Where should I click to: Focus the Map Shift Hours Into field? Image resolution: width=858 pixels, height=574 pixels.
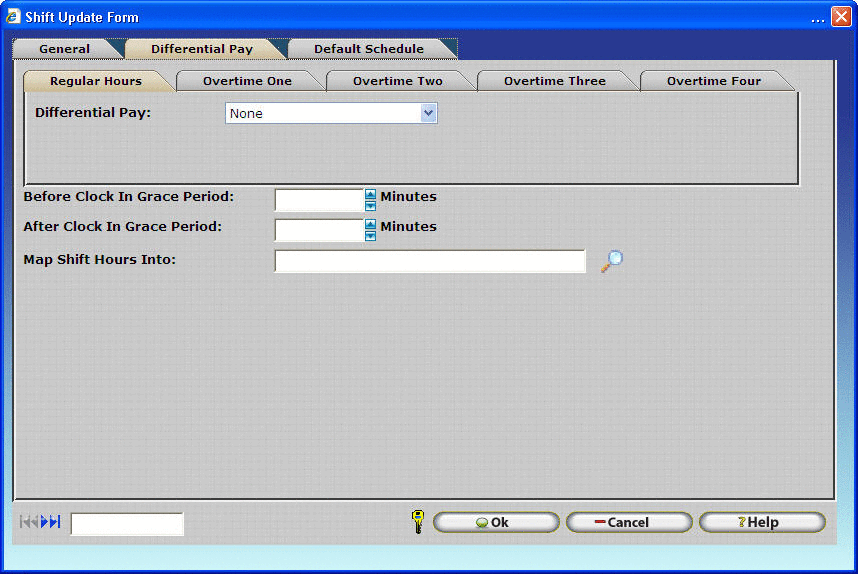point(429,261)
